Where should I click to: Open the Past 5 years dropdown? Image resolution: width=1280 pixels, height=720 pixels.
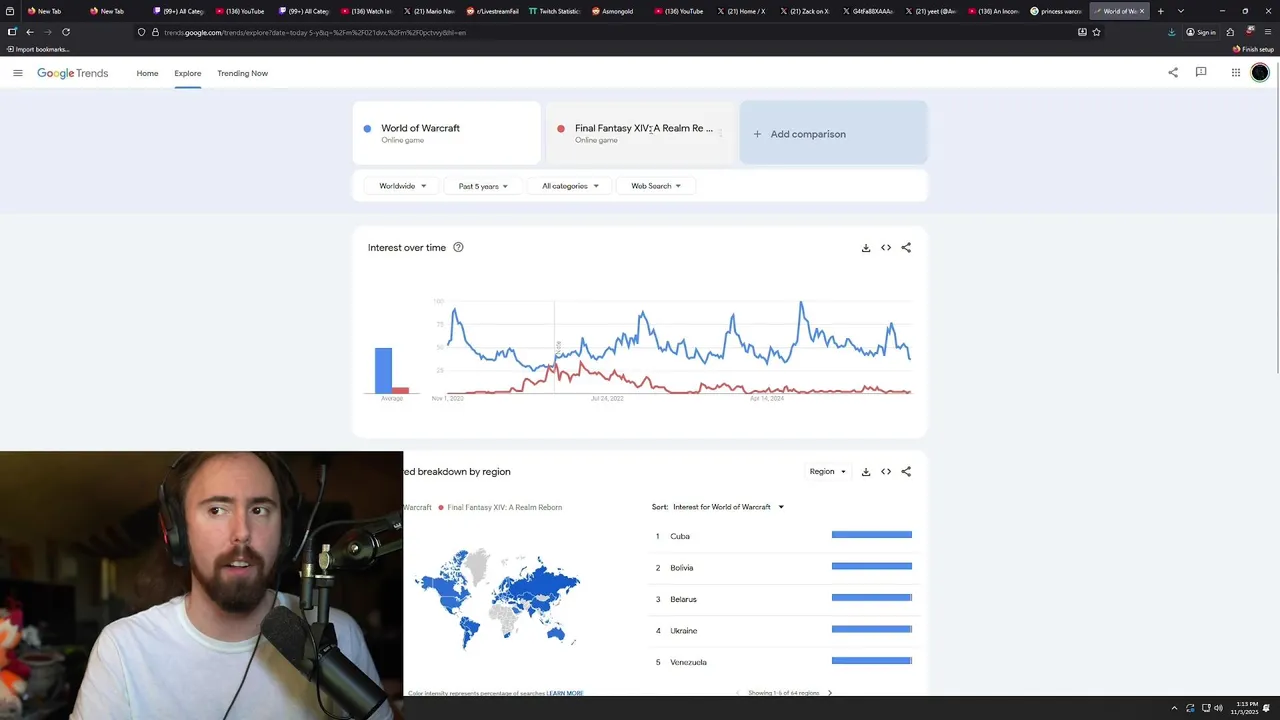click(x=483, y=186)
